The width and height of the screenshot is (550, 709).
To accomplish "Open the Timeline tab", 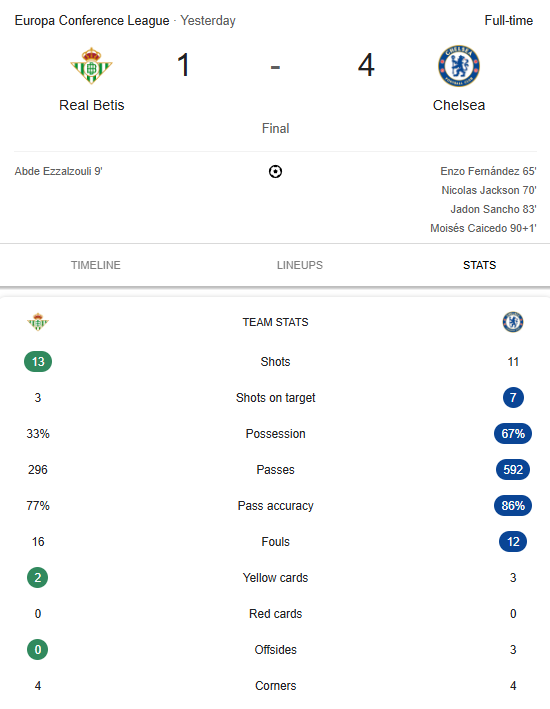I will [95, 265].
